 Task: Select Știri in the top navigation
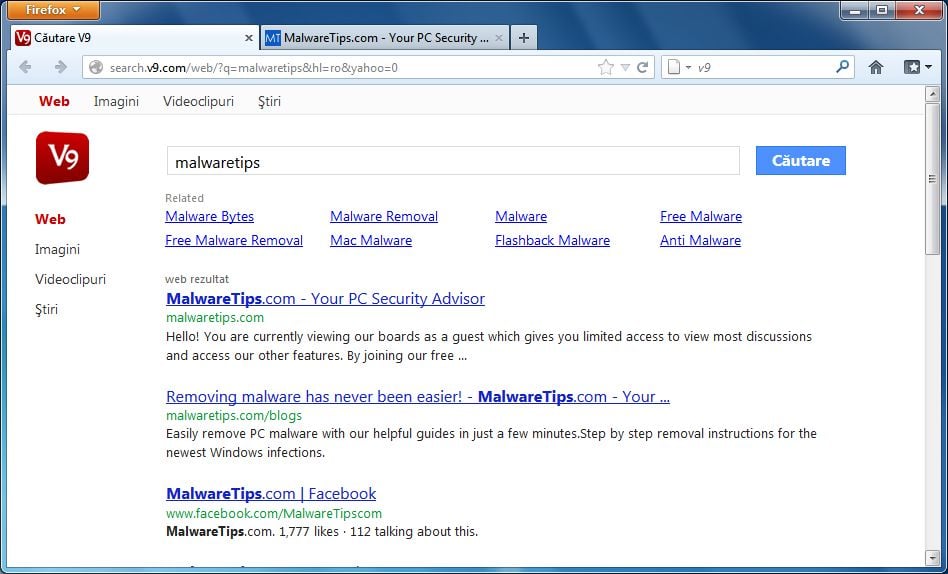269,102
